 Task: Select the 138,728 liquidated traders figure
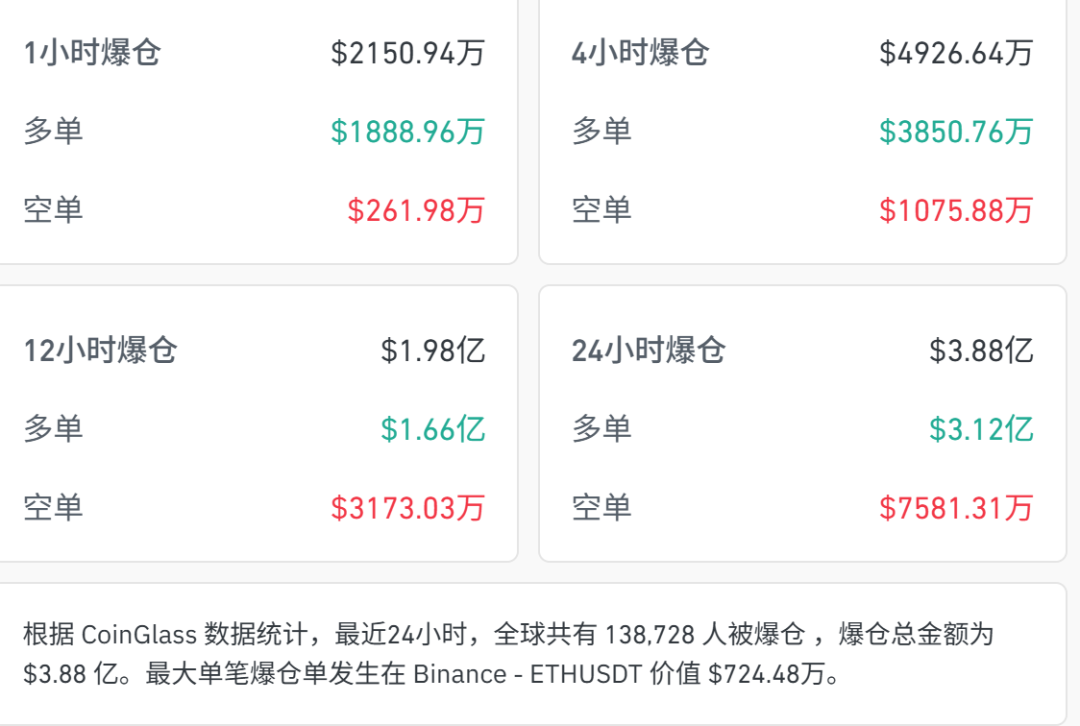coord(649,634)
